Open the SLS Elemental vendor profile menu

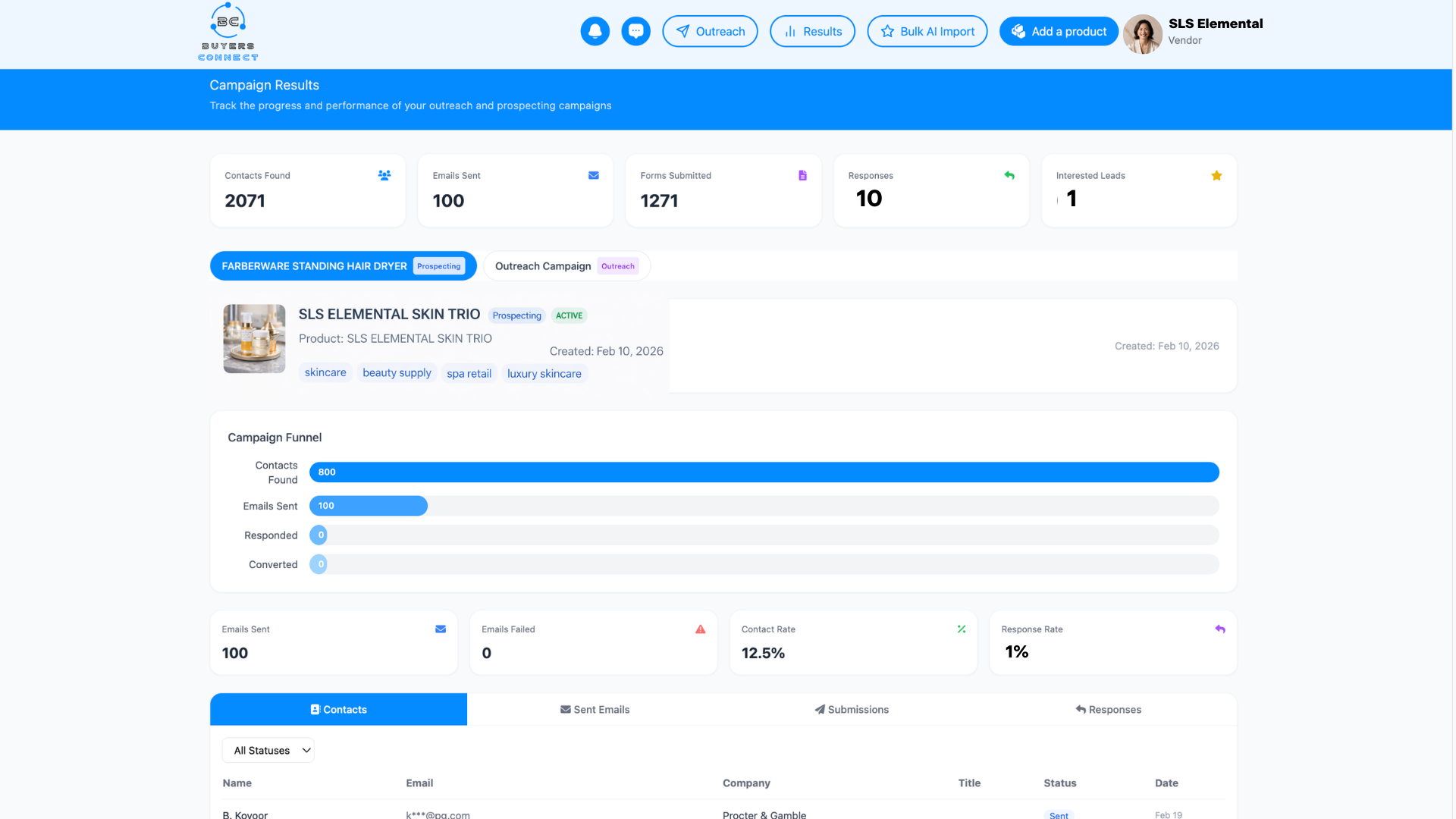click(x=1194, y=32)
